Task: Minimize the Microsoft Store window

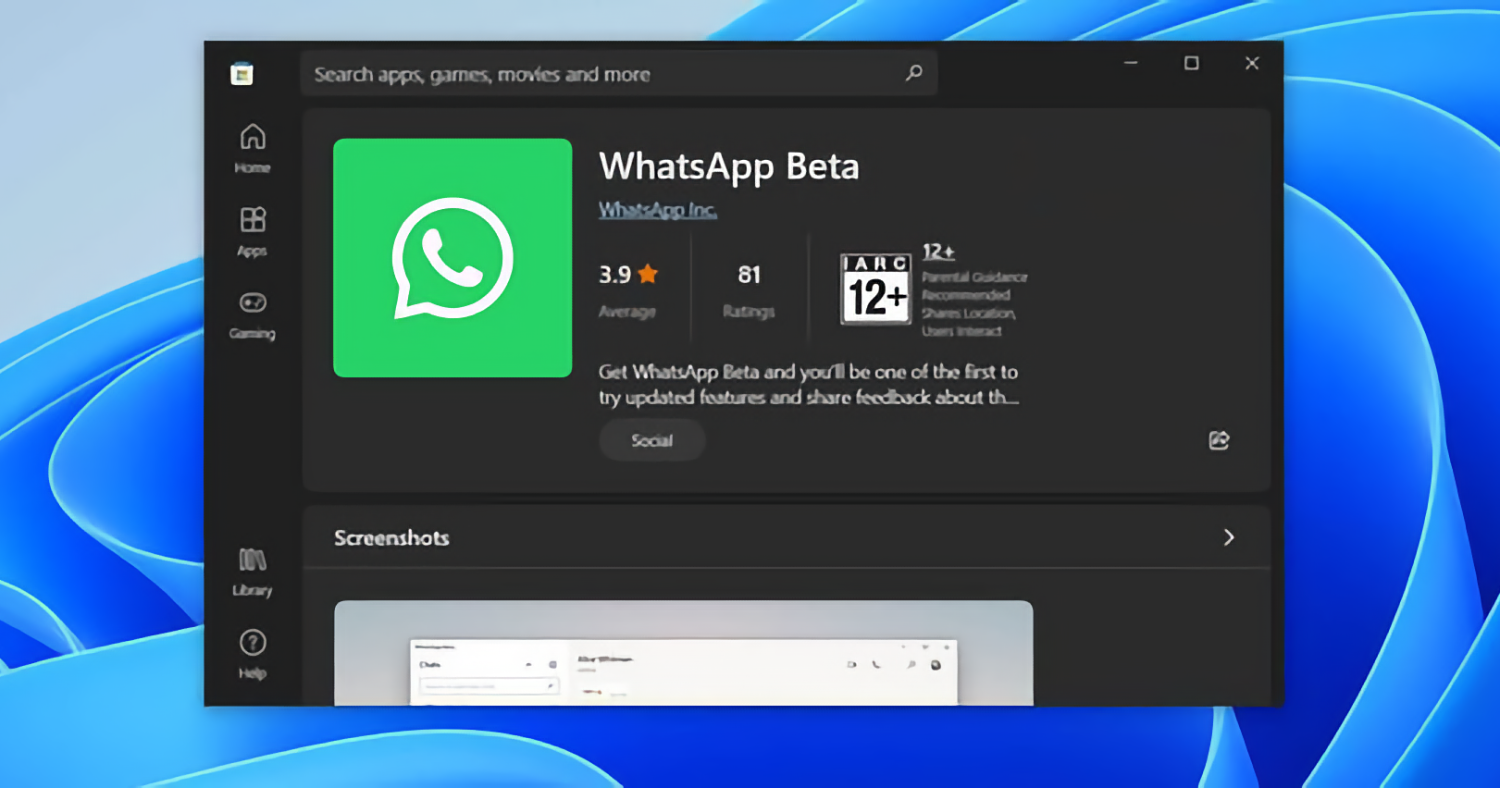Action: (x=1131, y=63)
